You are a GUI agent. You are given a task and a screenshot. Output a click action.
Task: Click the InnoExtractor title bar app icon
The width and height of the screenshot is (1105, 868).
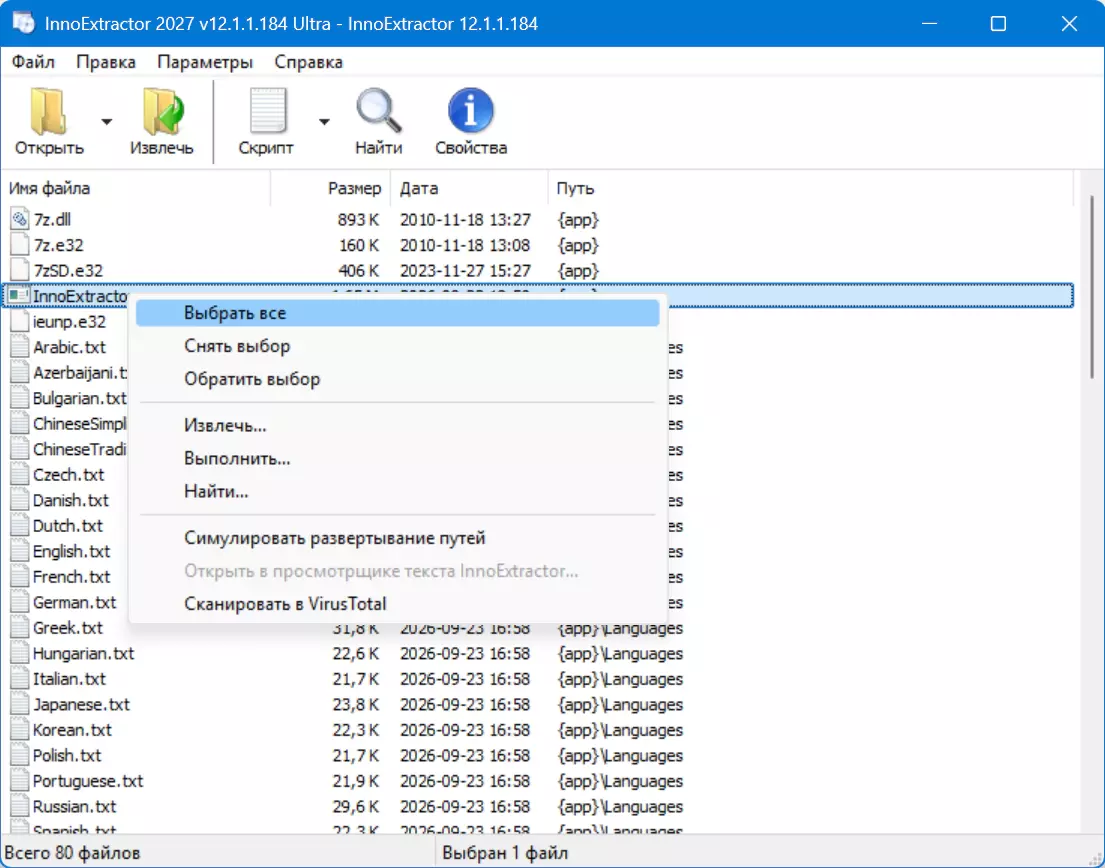(23, 23)
